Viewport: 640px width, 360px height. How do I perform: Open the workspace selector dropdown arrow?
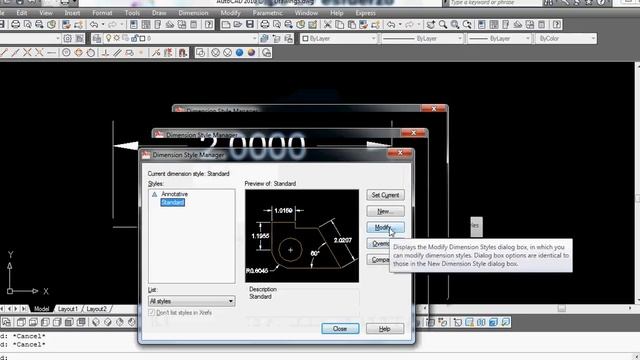click(58, 38)
